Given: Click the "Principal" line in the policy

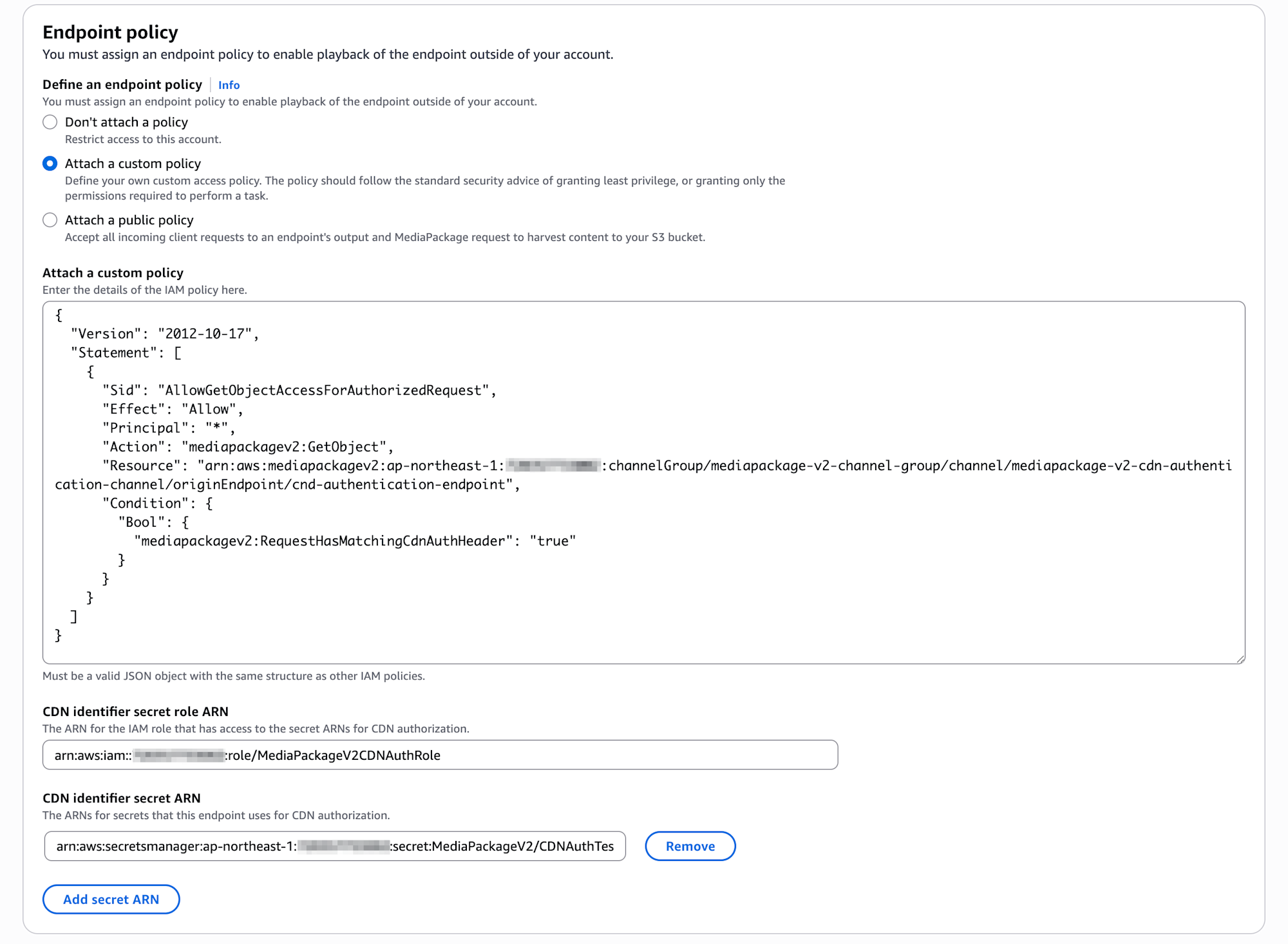Looking at the screenshot, I should click(169, 428).
